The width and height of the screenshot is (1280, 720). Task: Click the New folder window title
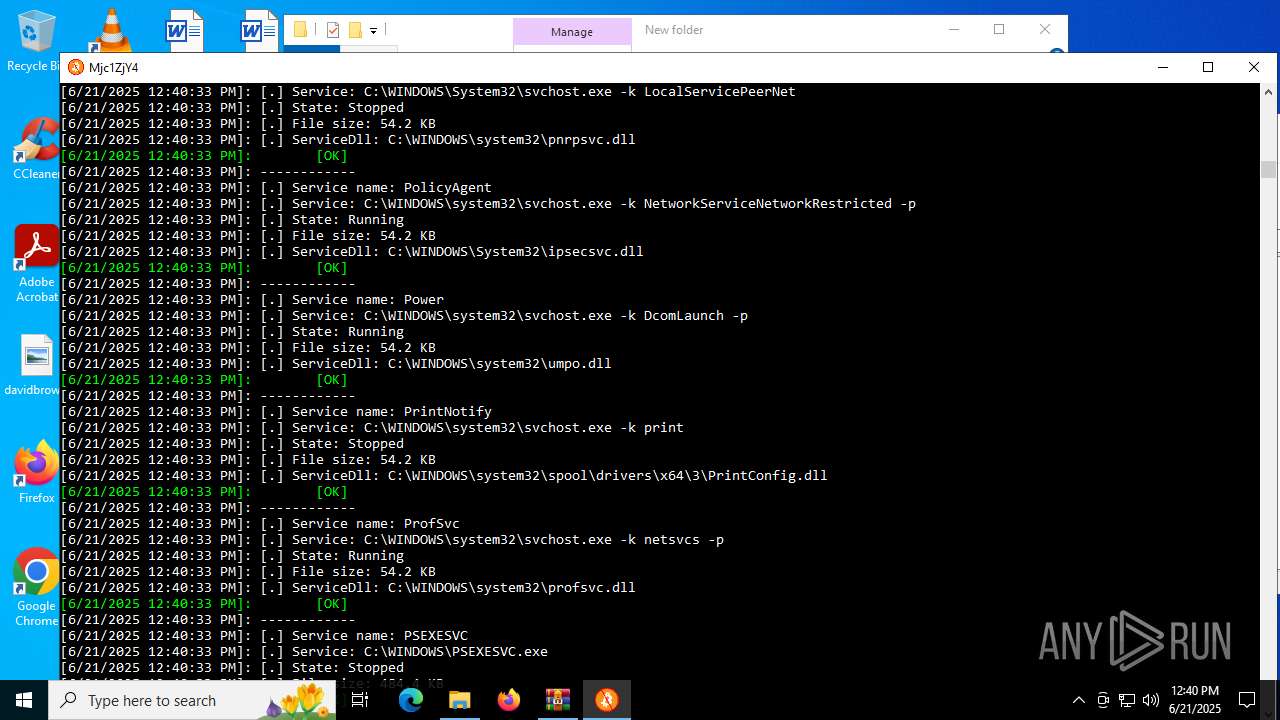pos(674,30)
